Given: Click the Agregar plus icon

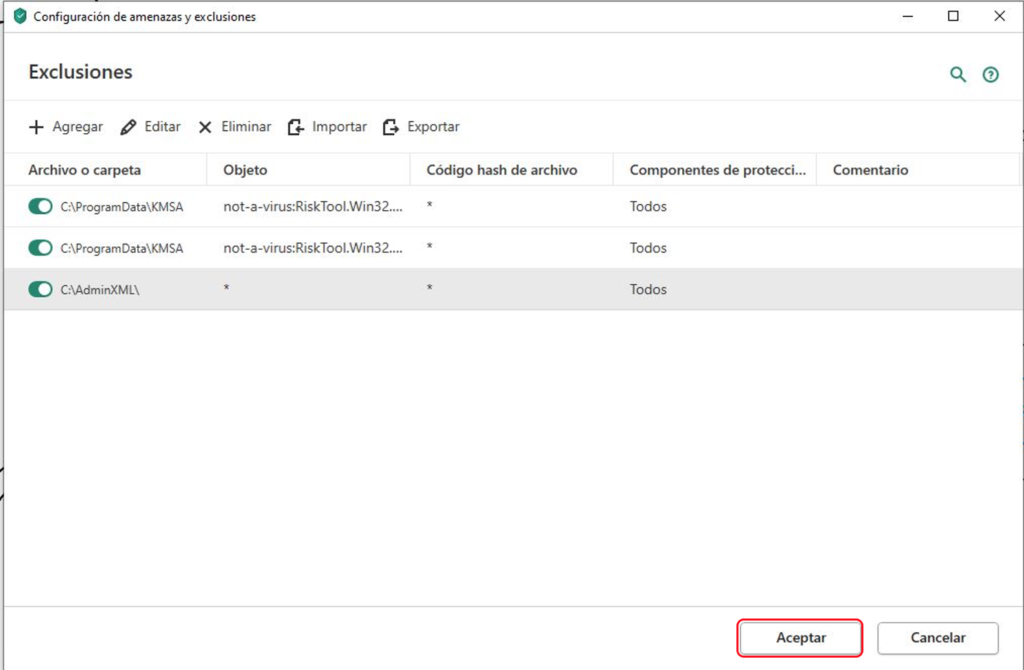Looking at the screenshot, I should tap(36, 127).
